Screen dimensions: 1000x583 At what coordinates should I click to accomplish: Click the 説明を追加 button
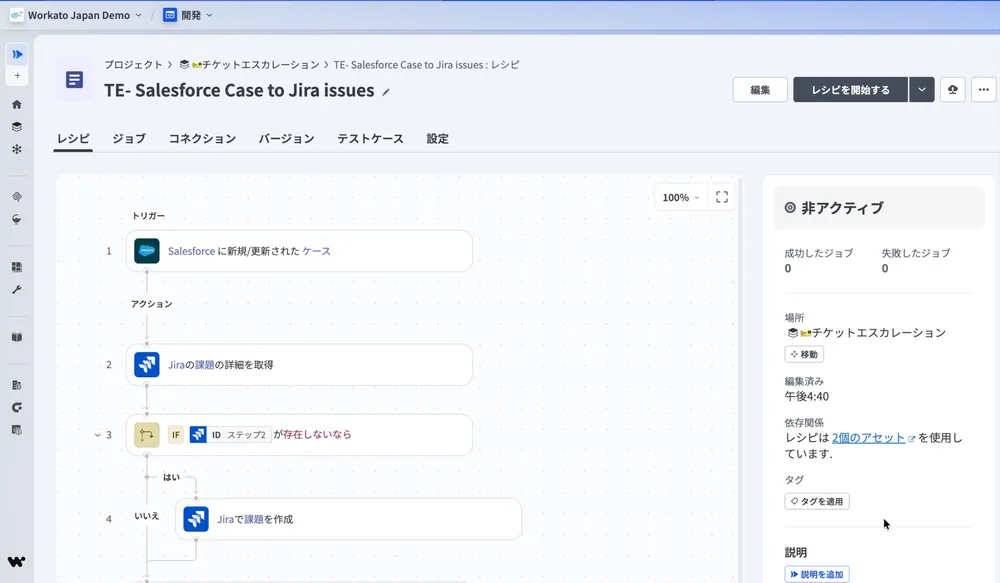[x=817, y=574]
